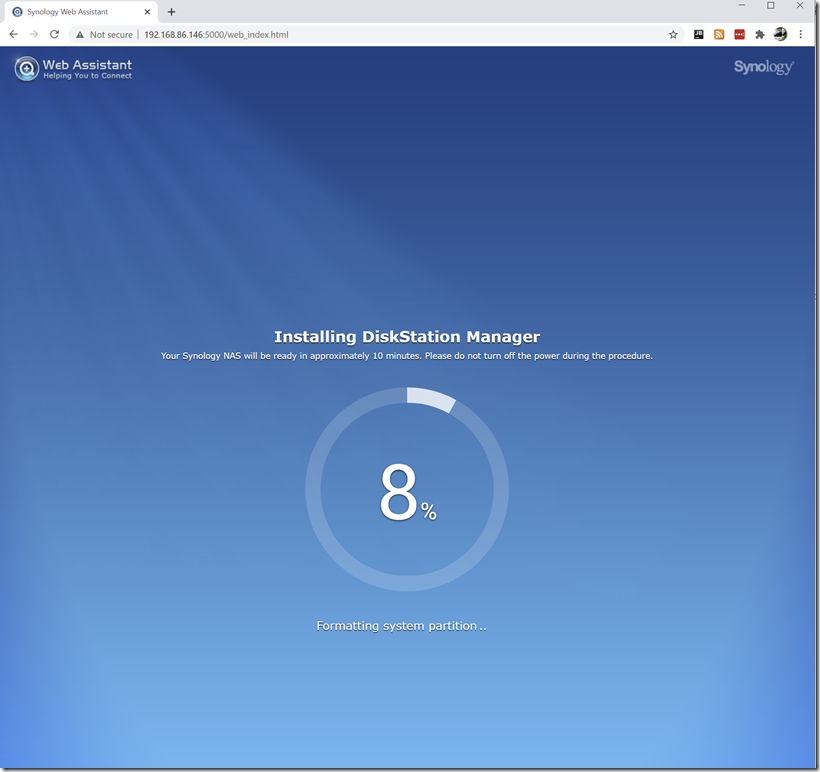The width and height of the screenshot is (820, 772).
Task: Close the Chrome window
Action: pos(800,5)
